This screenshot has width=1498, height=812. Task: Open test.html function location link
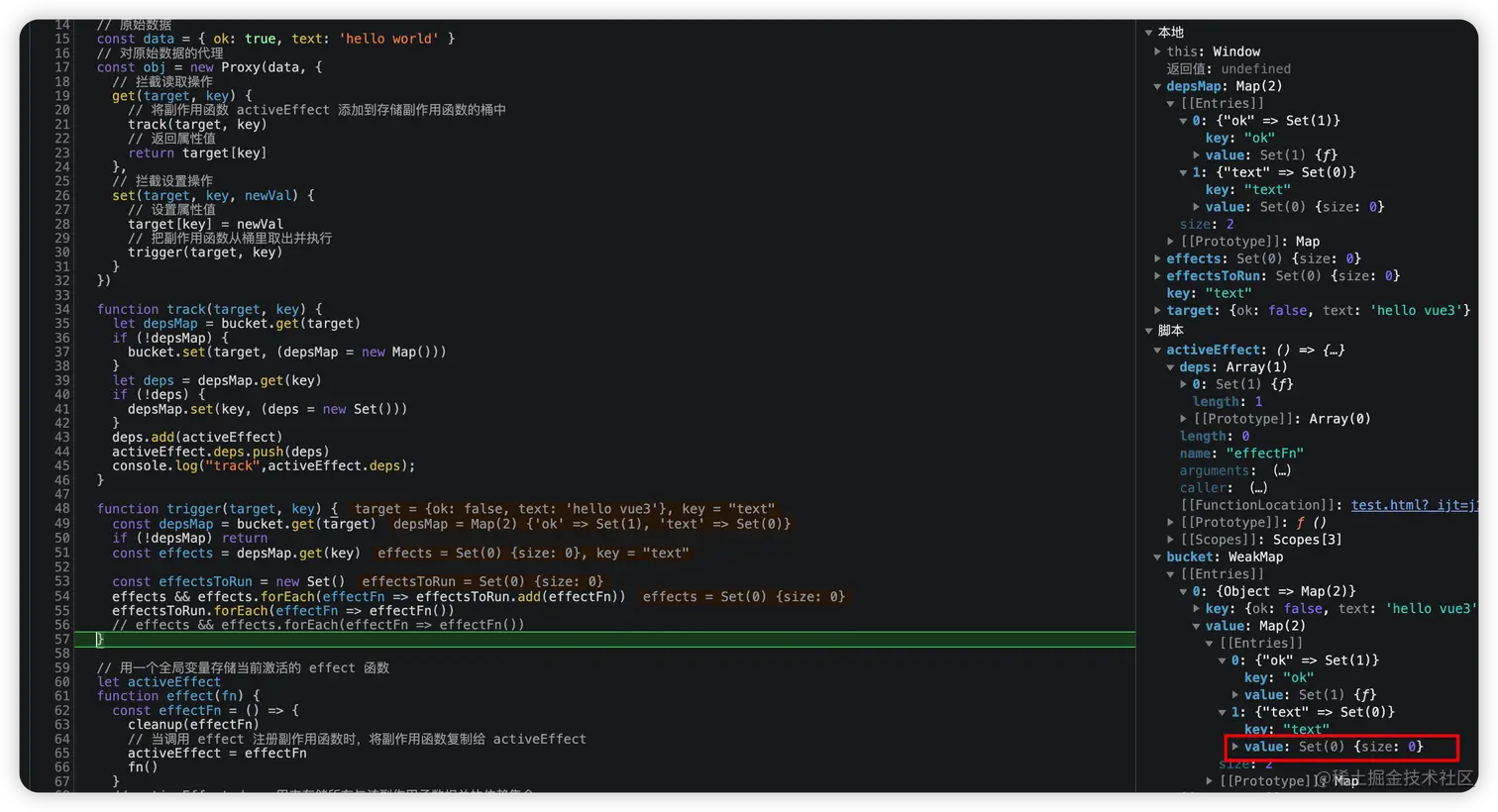tap(1414, 505)
